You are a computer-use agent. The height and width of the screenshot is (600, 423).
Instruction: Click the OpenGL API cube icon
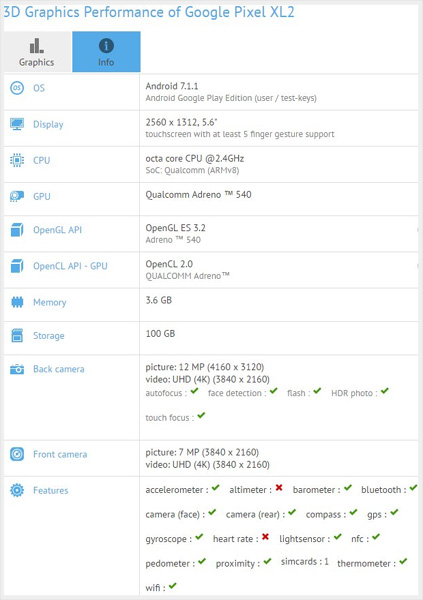pos(17,230)
